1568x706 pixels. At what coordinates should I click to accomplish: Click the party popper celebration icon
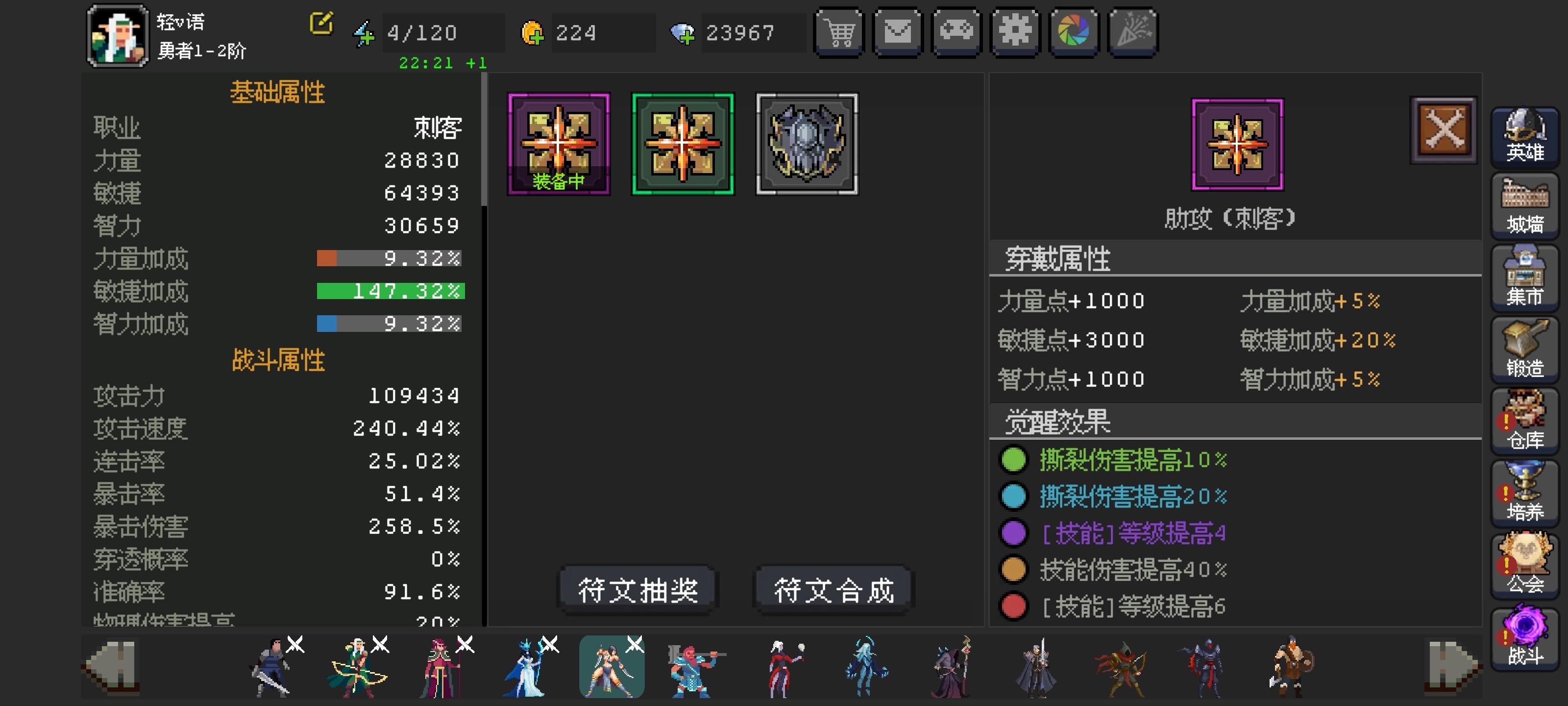pos(1133,32)
